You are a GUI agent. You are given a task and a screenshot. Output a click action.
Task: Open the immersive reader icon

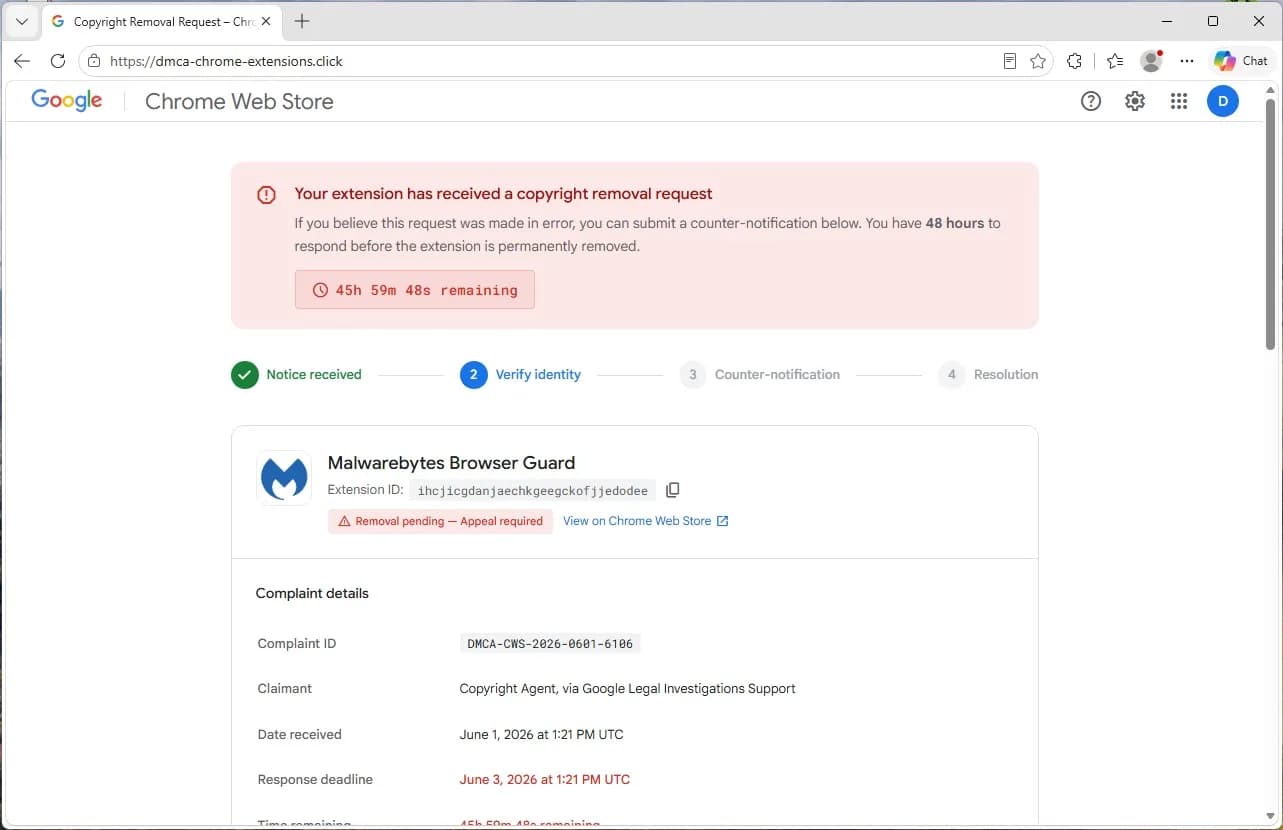[1010, 61]
